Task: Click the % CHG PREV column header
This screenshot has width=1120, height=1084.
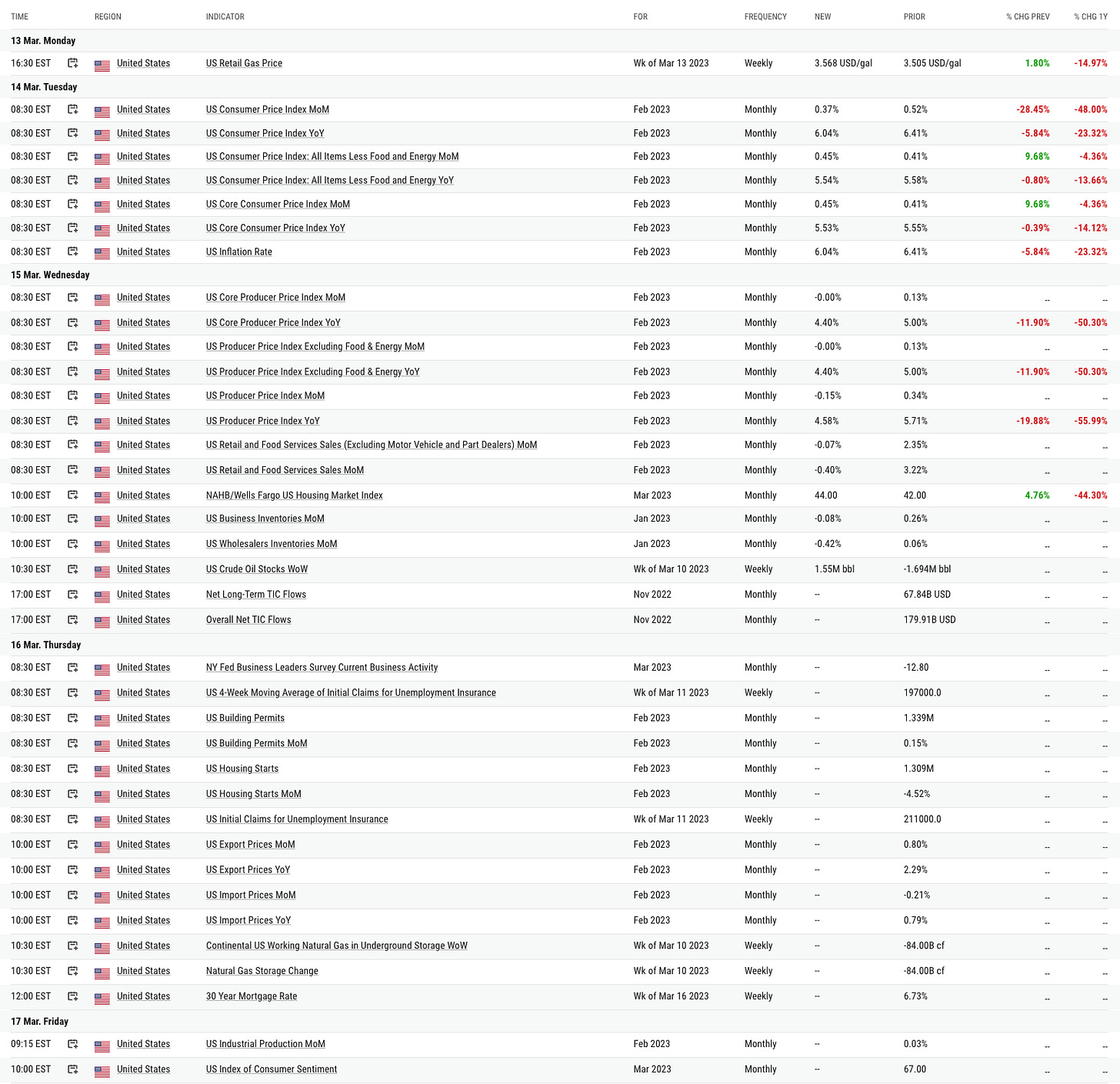Action: coord(1028,17)
